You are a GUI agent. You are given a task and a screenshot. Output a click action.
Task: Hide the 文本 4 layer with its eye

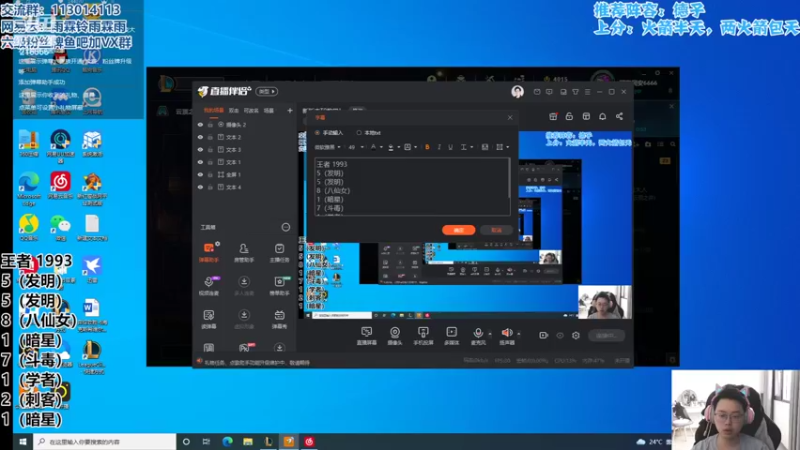click(200, 187)
